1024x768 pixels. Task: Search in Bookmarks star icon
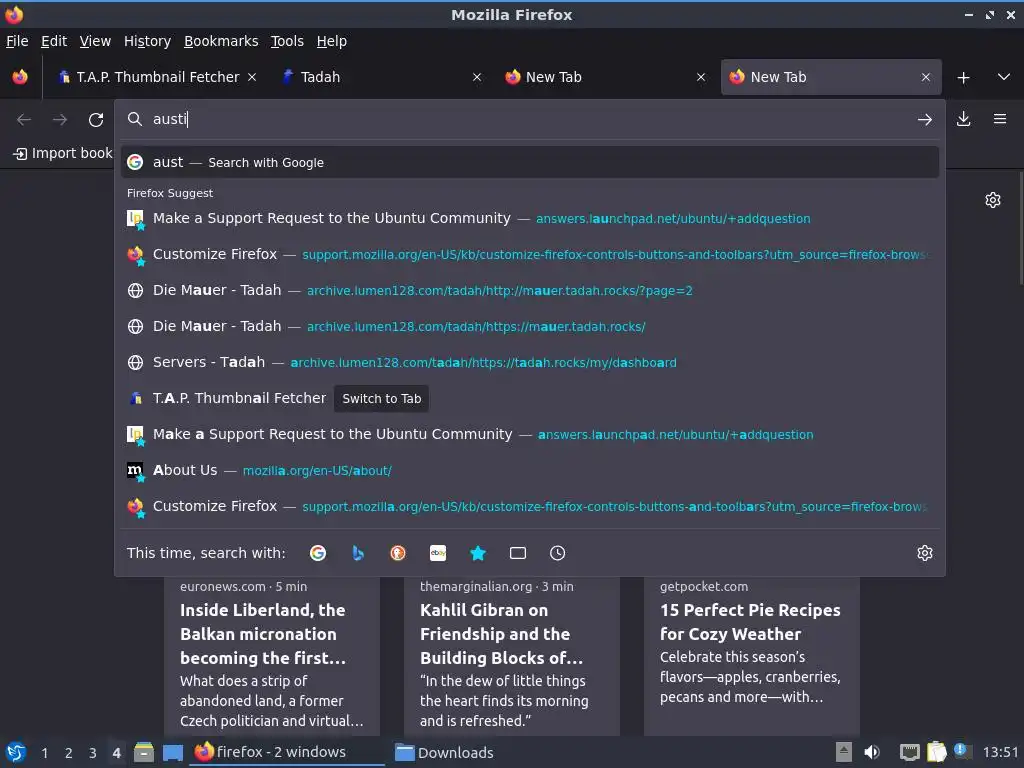(478, 553)
